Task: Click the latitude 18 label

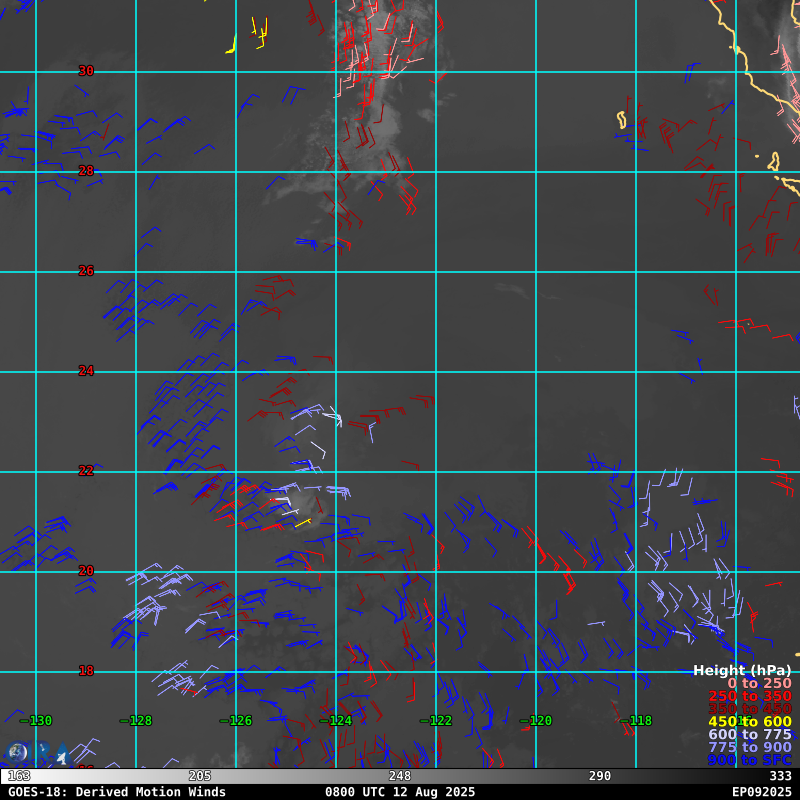Action: pyautogui.click(x=86, y=671)
